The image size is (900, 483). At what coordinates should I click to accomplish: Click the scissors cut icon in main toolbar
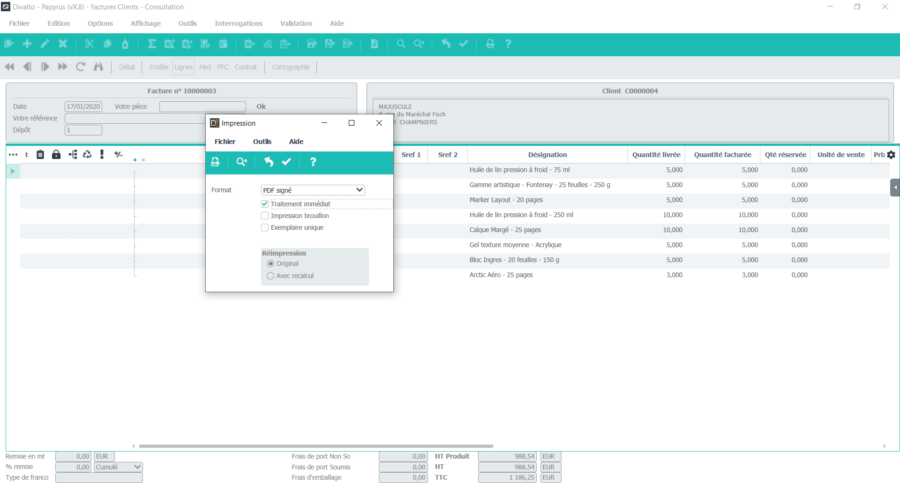pyautogui.click(x=89, y=44)
